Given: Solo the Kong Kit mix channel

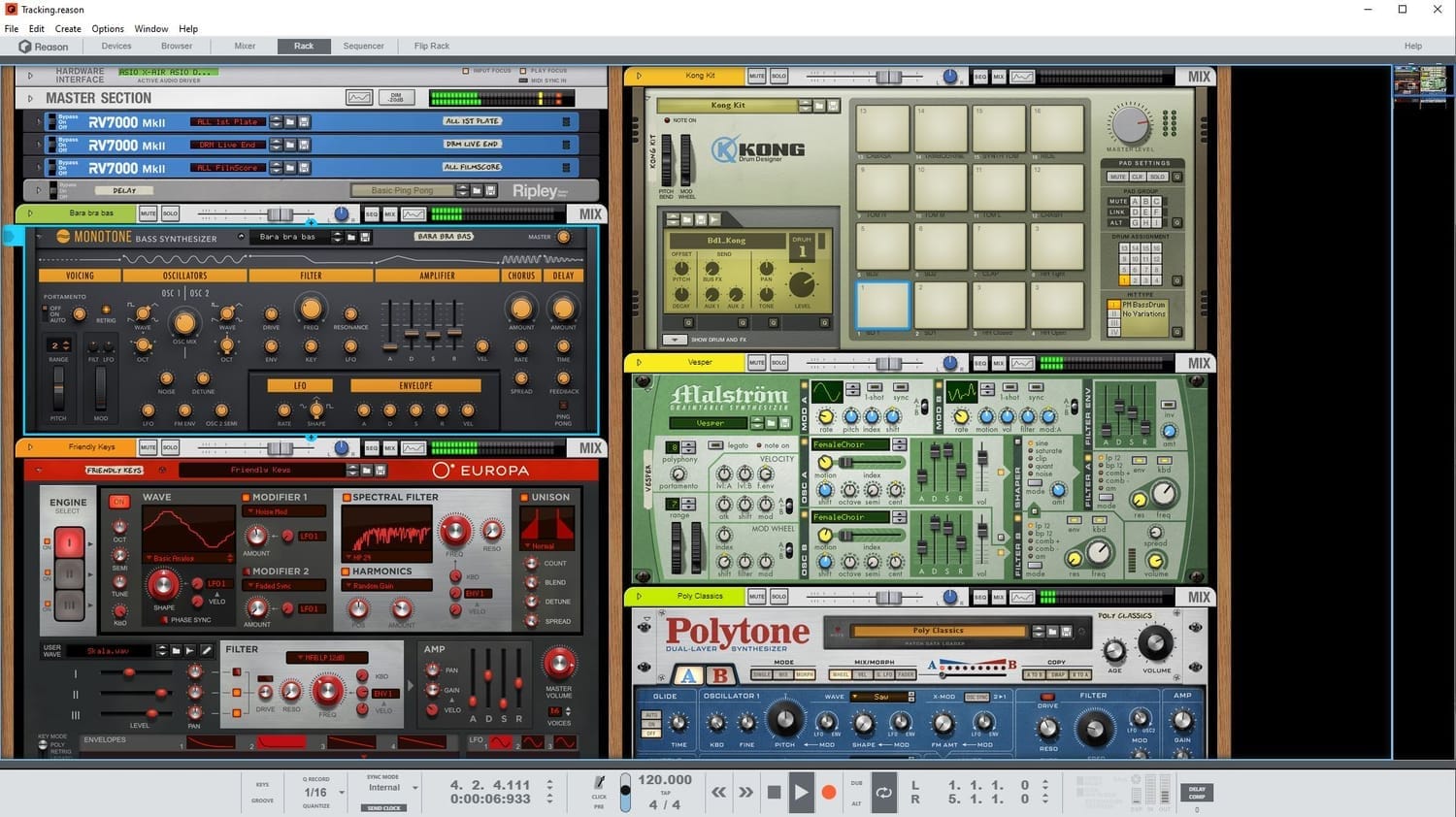Looking at the screenshot, I should [778, 76].
